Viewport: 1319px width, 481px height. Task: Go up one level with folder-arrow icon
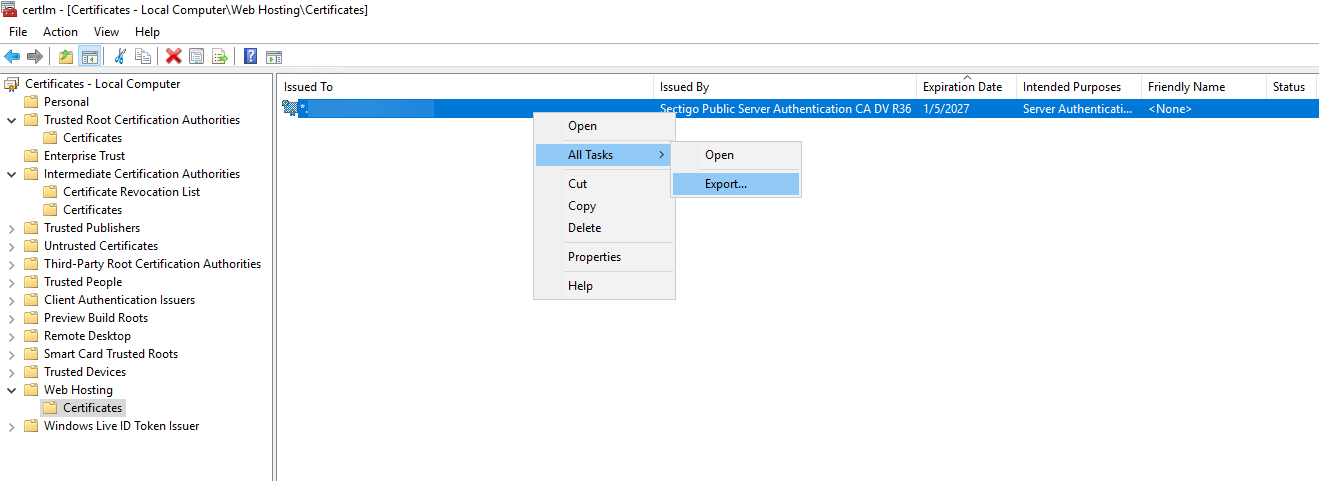[66, 57]
